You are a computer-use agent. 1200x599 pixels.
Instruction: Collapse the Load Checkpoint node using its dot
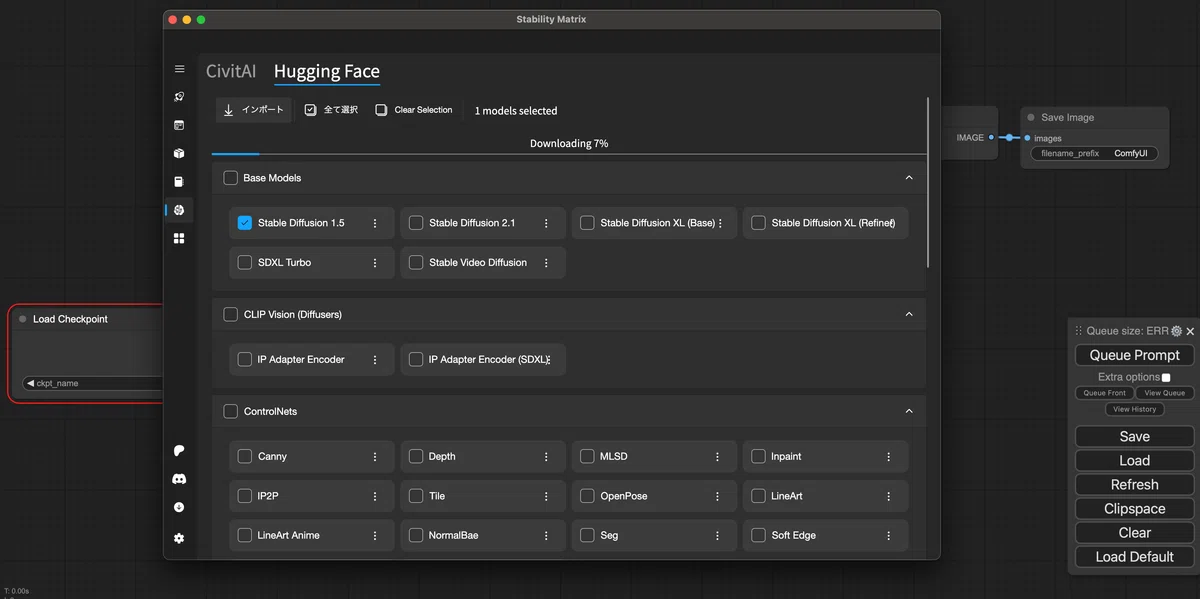(23, 319)
